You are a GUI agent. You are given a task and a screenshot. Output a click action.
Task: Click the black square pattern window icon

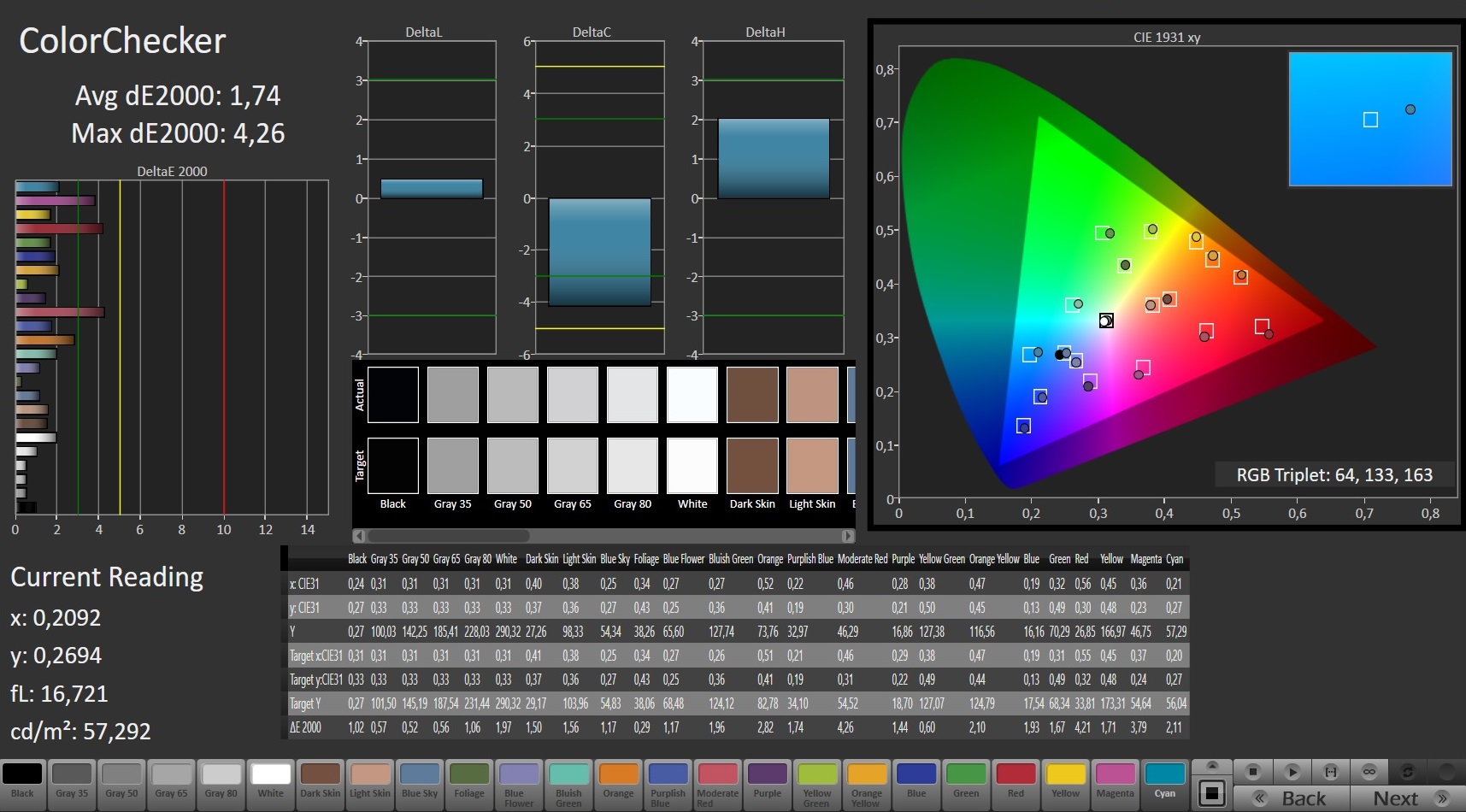point(1211,793)
